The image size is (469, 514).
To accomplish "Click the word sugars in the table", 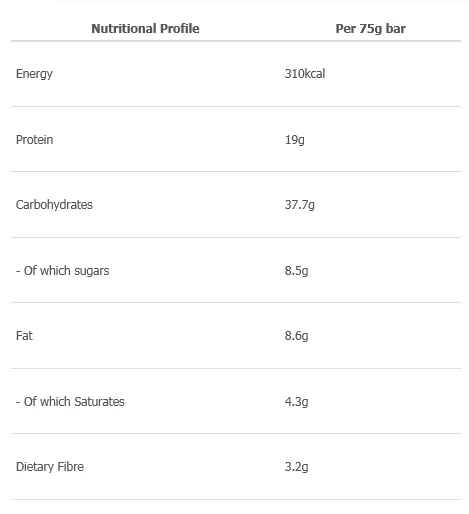I will click(92, 271).
